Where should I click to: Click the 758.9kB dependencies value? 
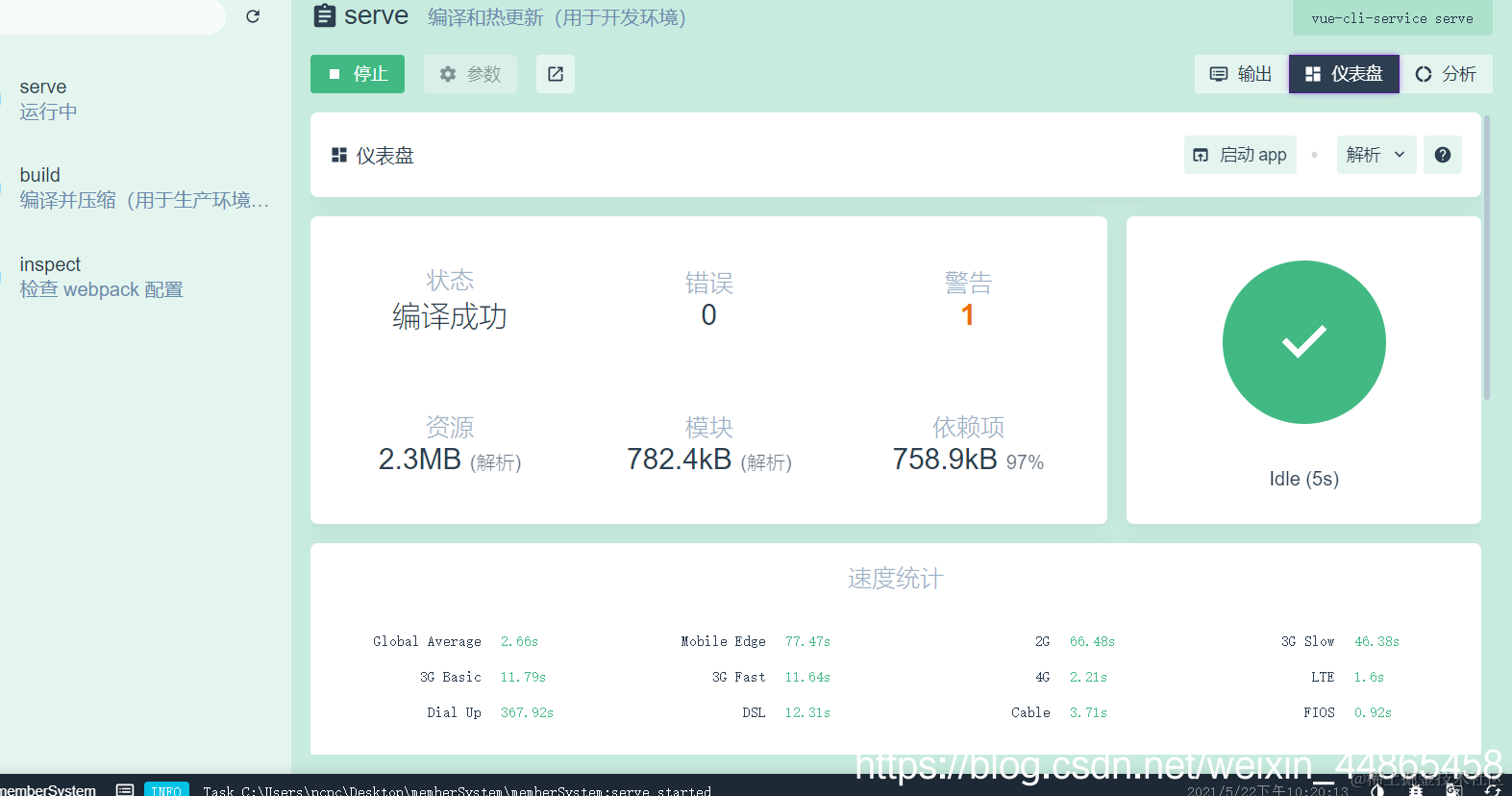945,460
